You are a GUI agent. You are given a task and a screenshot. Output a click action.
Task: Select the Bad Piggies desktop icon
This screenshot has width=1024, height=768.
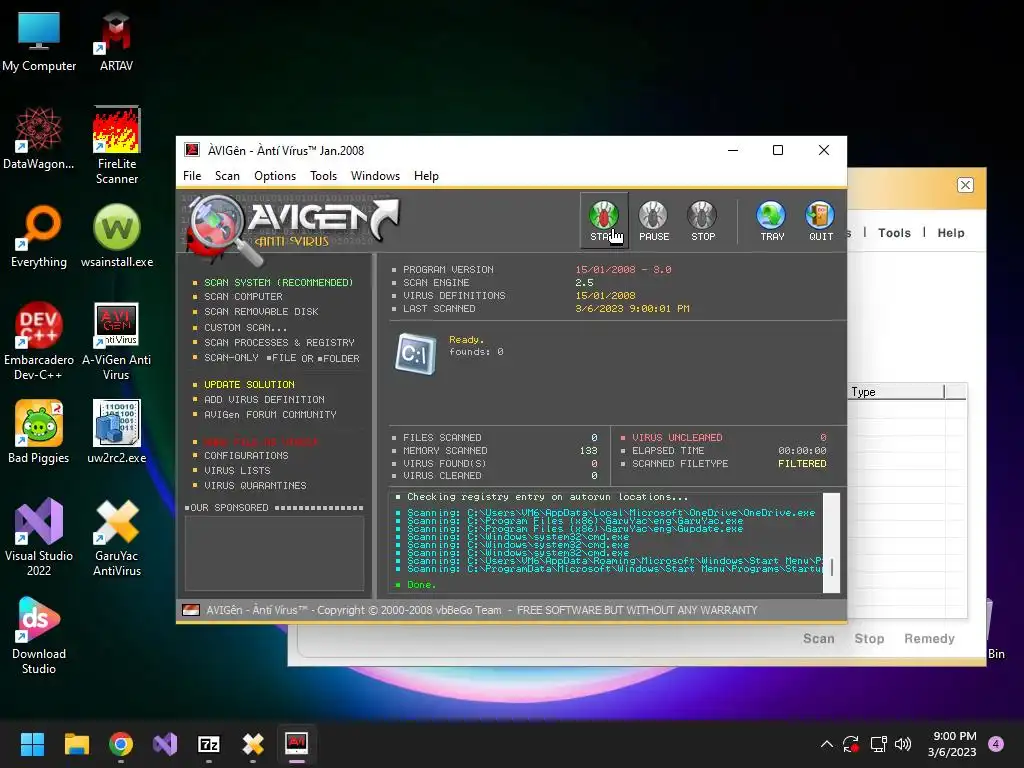[x=39, y=432]
